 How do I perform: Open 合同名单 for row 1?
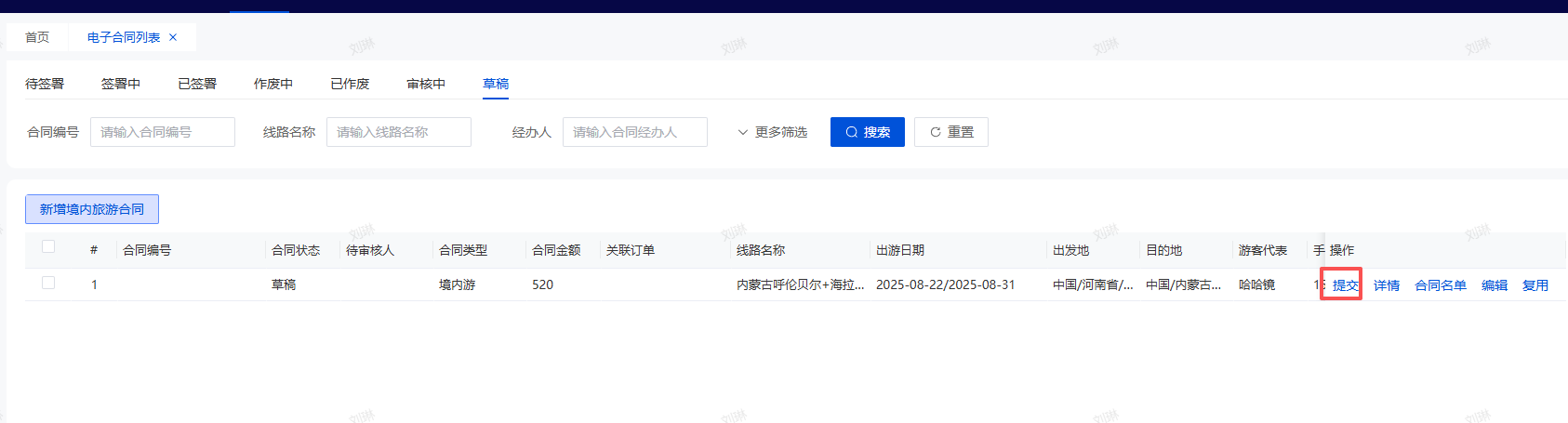click(x=1441, y=285)
